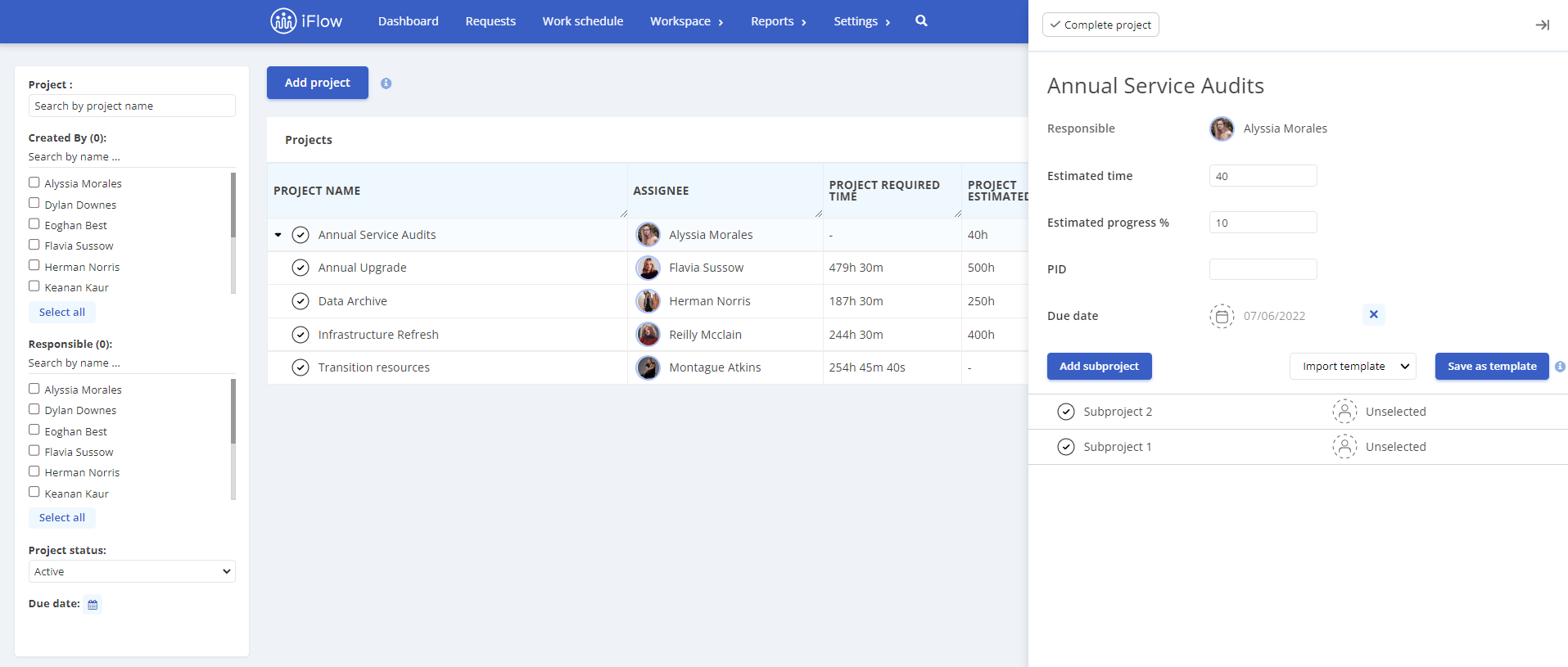
Task: Check Alyssia Morales under Responsible
Action: coord(34,389)
